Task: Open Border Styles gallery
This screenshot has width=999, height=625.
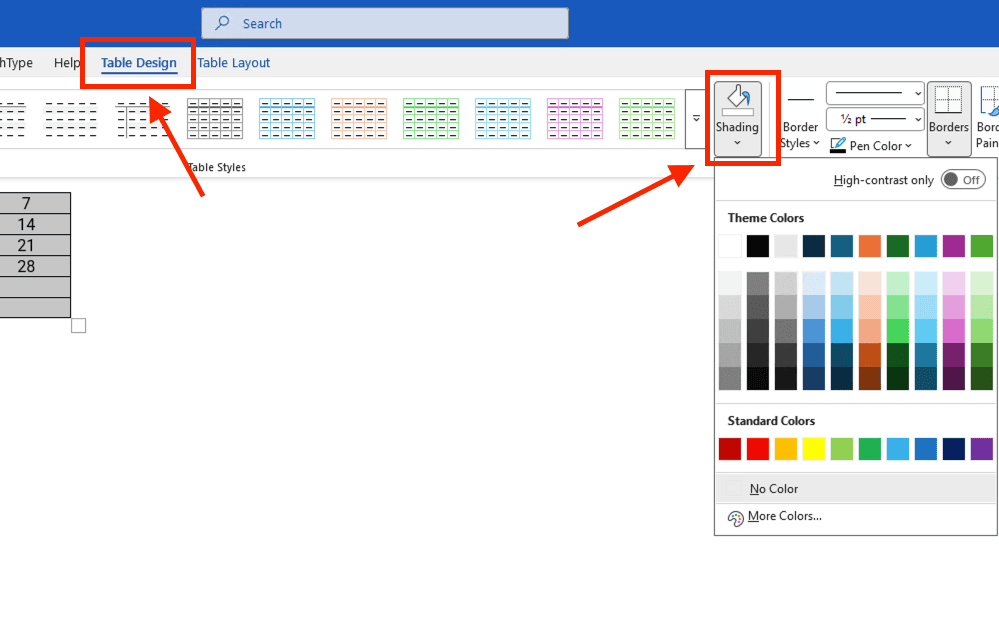Action: coord(800,121)
